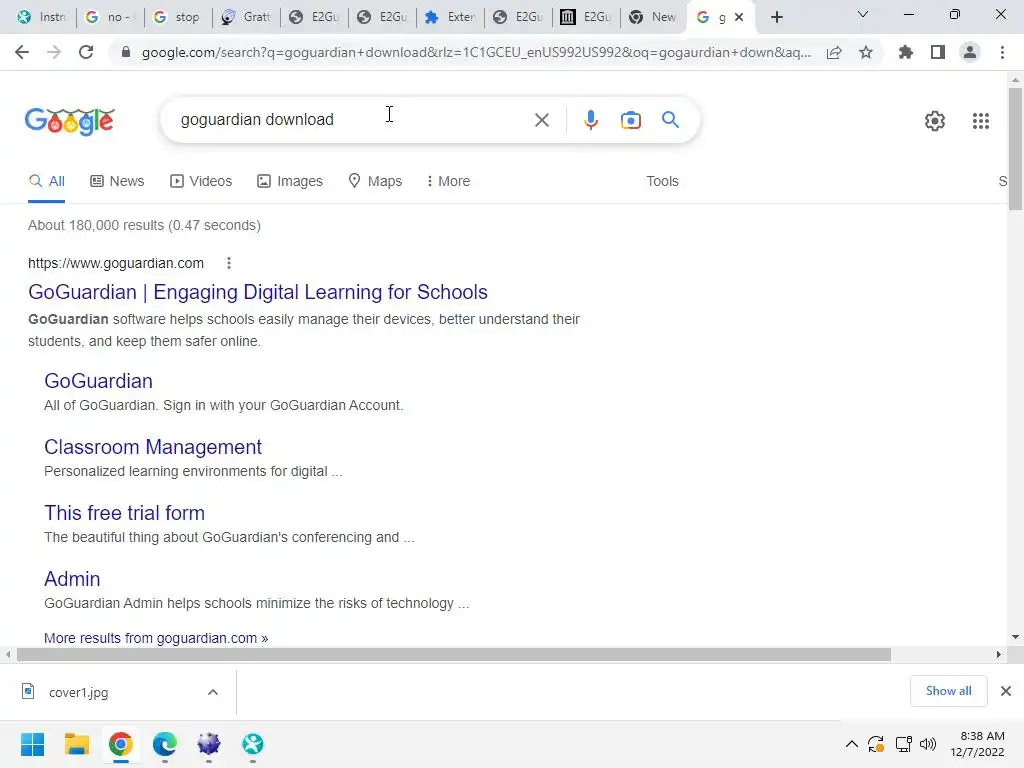Switch to the News results tab
The width and height of the screenshot is (1024, 768).
117,181
